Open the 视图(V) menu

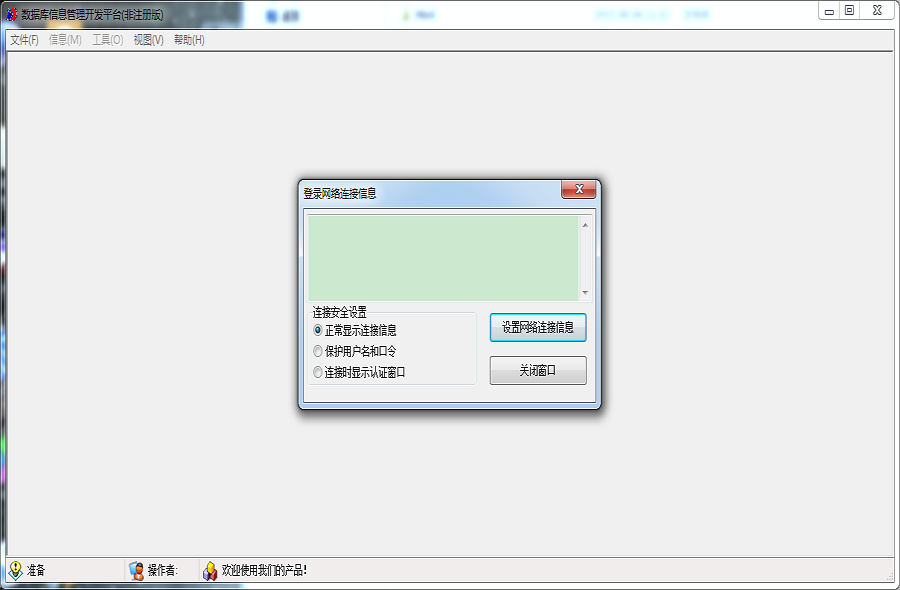point(148,40)
